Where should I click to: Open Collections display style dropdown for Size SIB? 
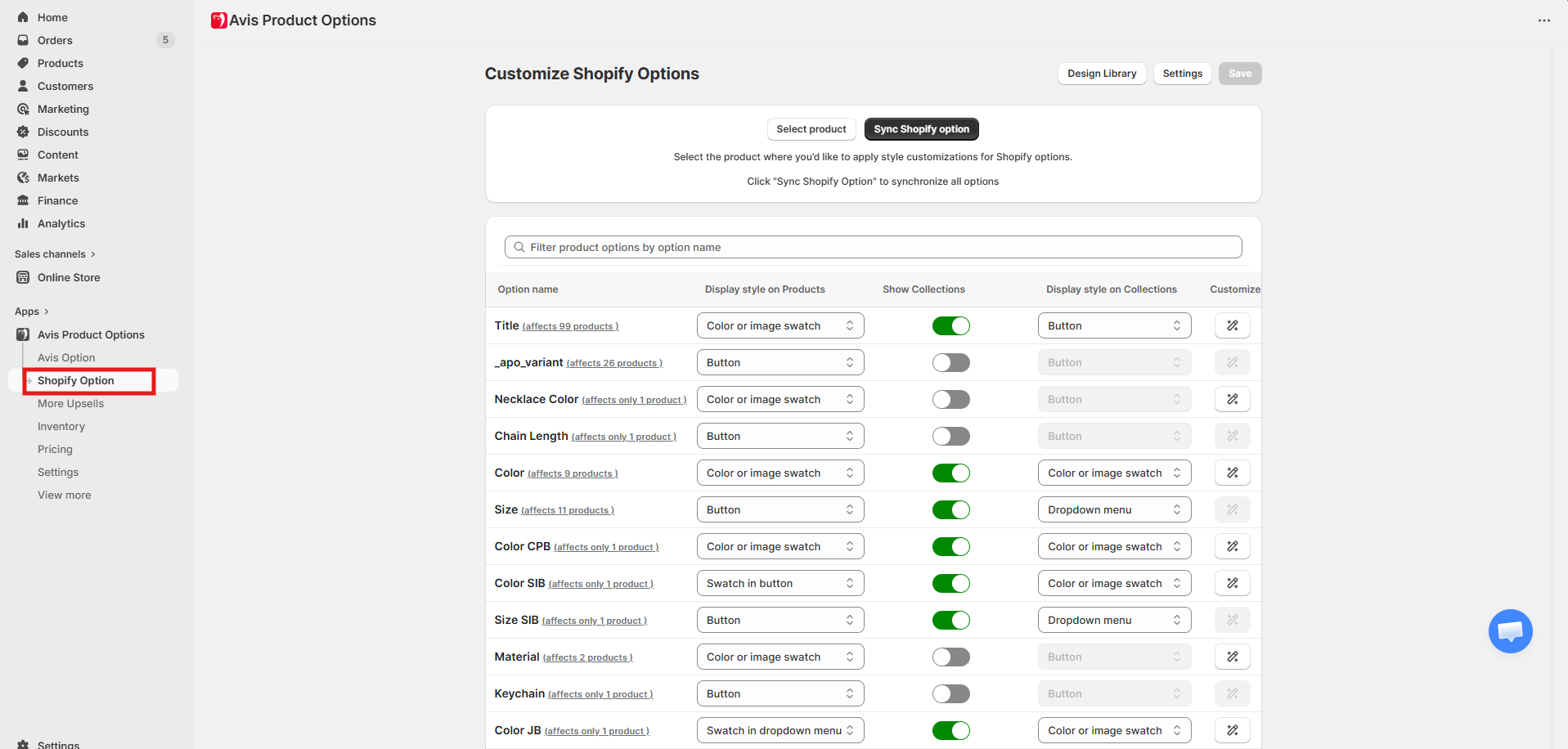tap(1113, 620)
